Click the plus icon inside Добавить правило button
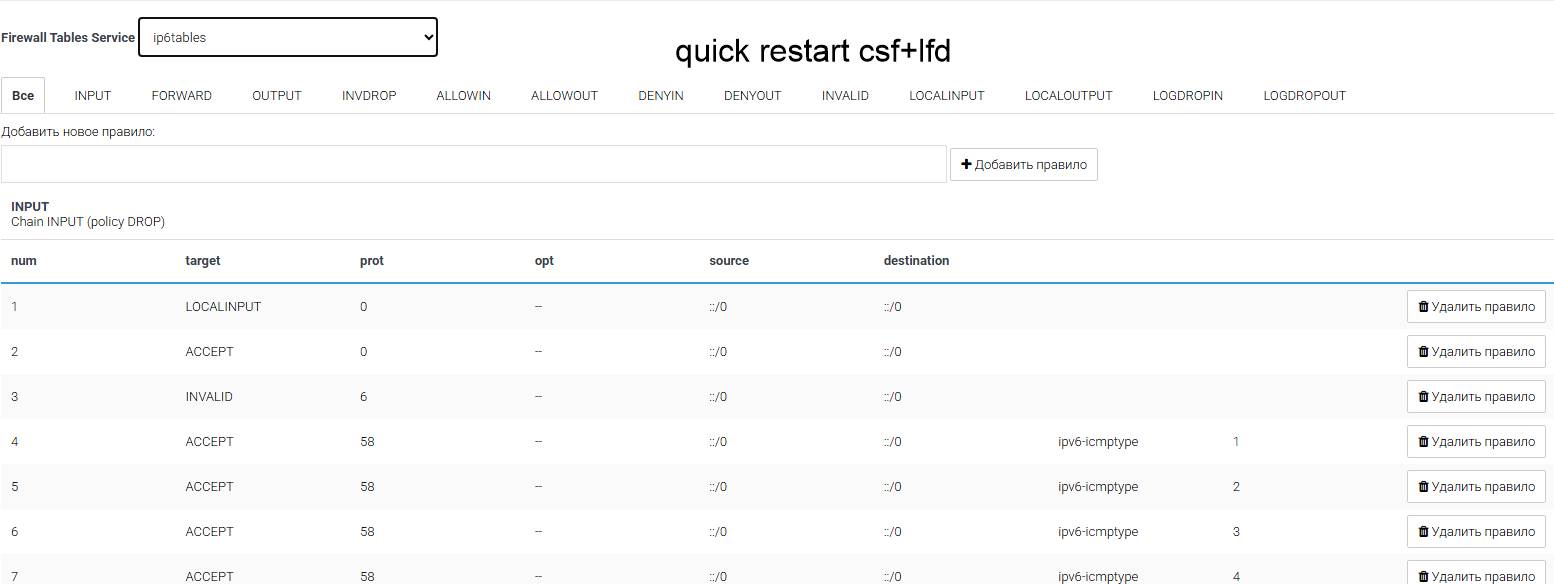1554x584 pixels. click(967, 163)
